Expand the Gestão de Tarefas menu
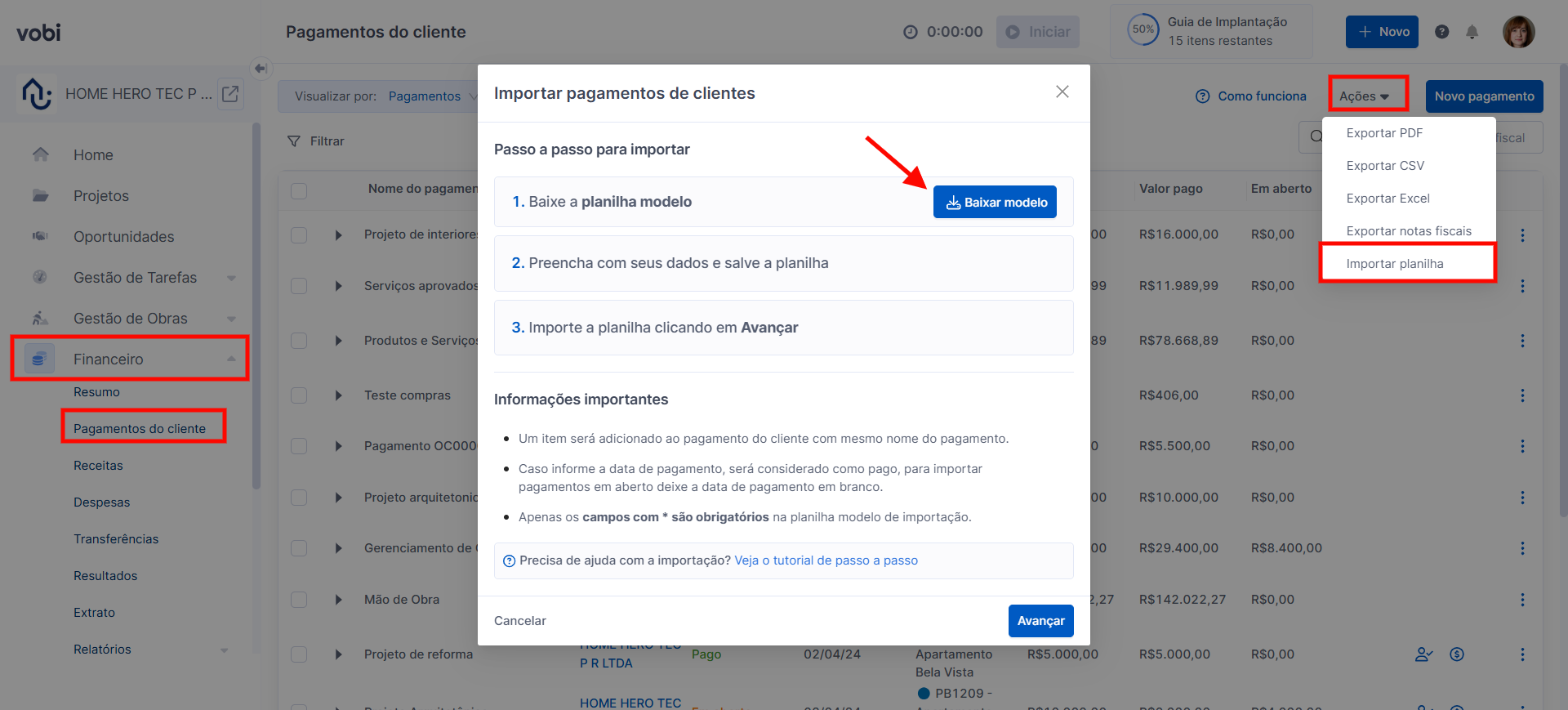This screenshot has height=710, width=1568. (x=231, y=278)
